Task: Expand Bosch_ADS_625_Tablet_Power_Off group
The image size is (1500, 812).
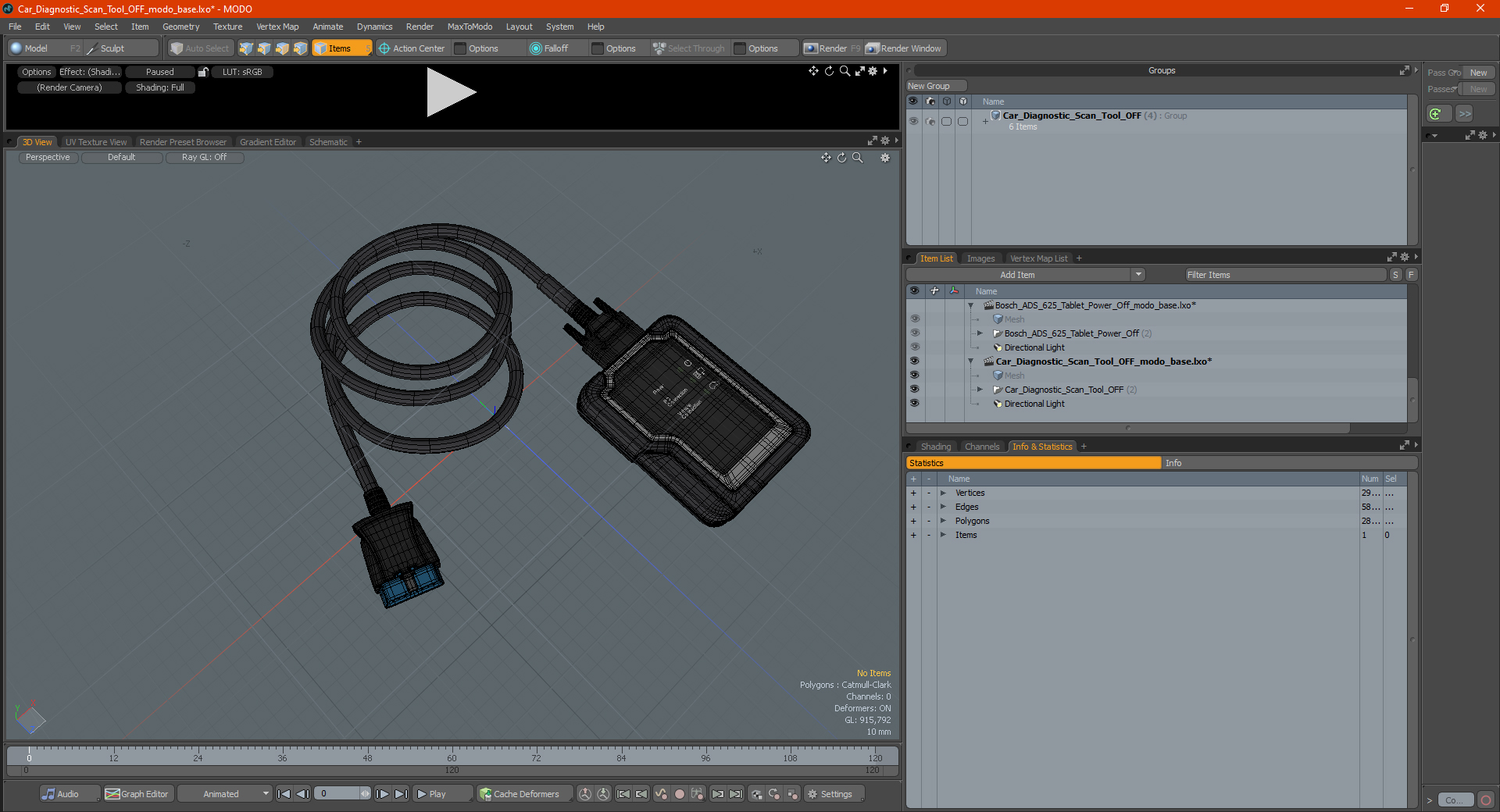Action: [980, 333]
